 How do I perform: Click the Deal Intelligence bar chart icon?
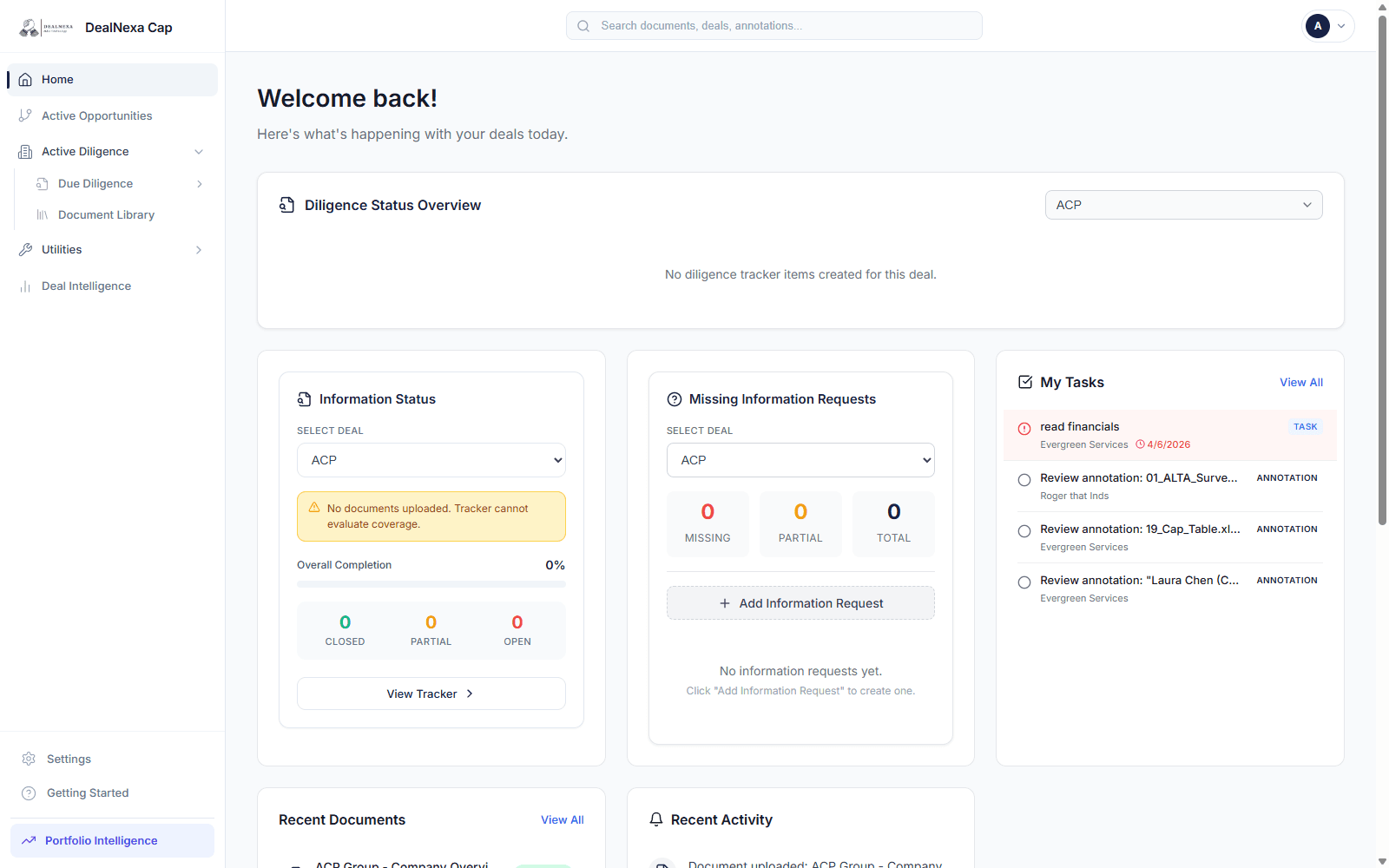tap(25, 286)
